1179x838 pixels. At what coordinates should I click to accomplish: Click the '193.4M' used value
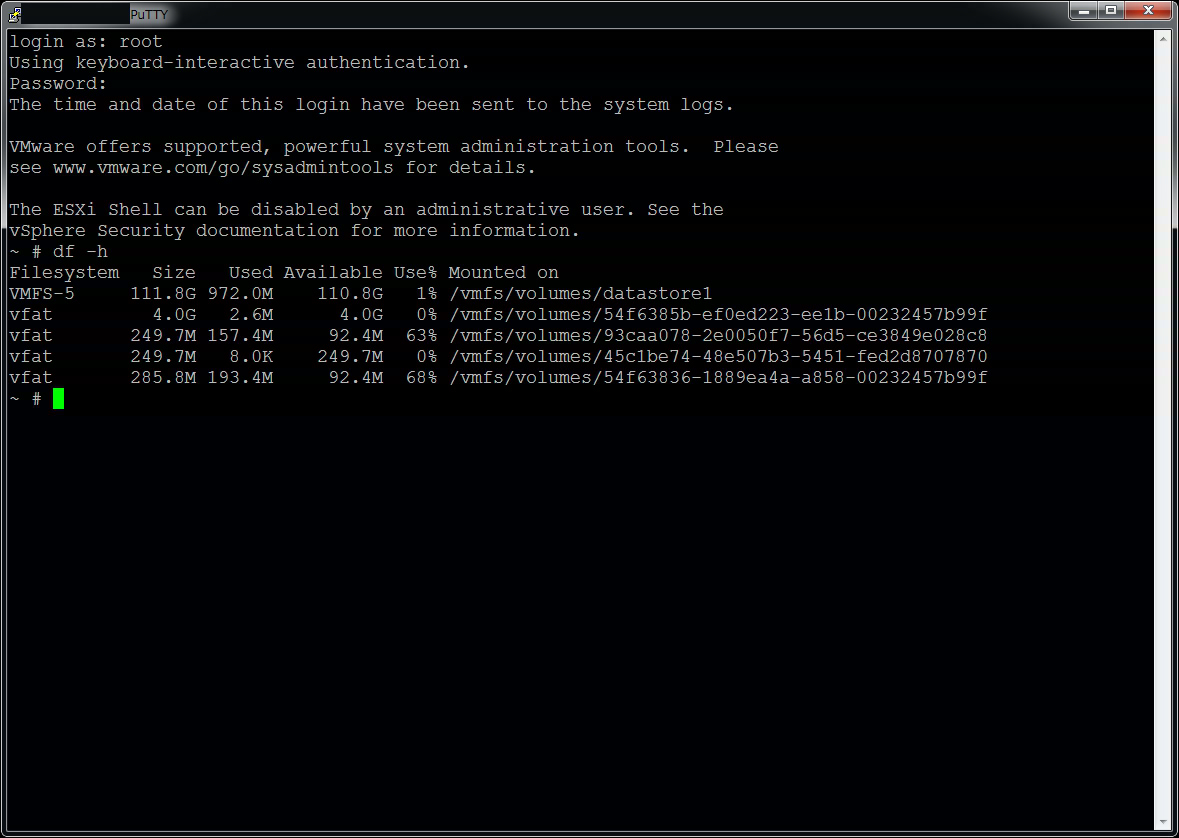[x=241, y=378]
